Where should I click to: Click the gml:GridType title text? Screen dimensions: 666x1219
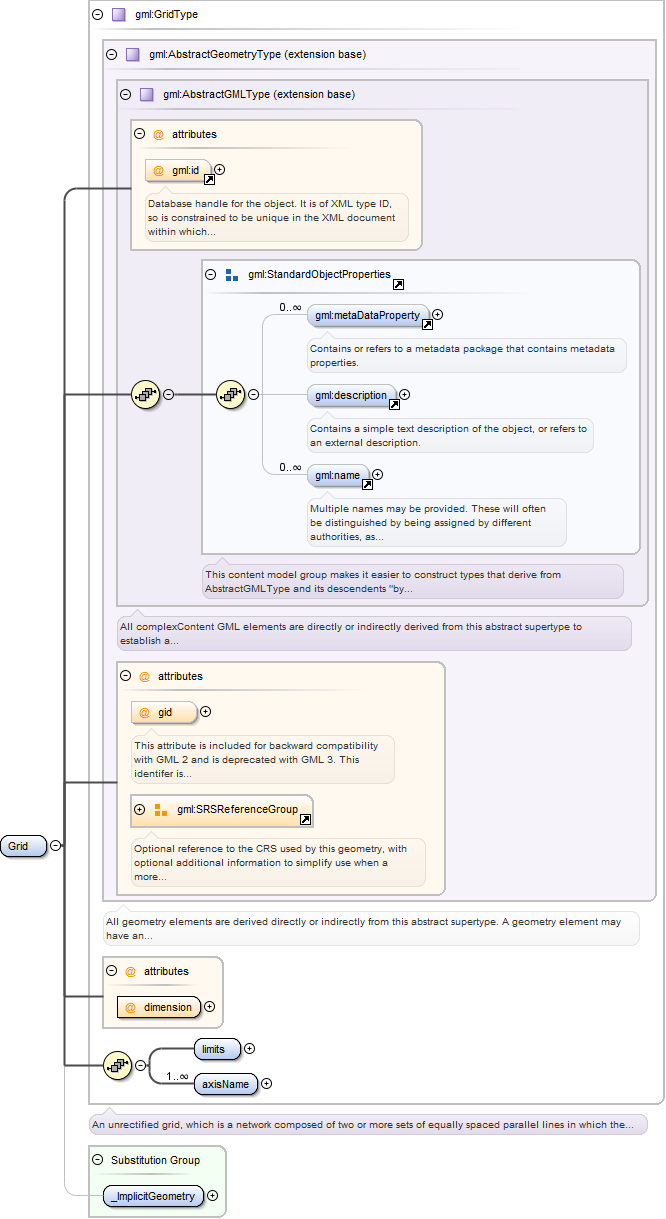coord(166,15)
